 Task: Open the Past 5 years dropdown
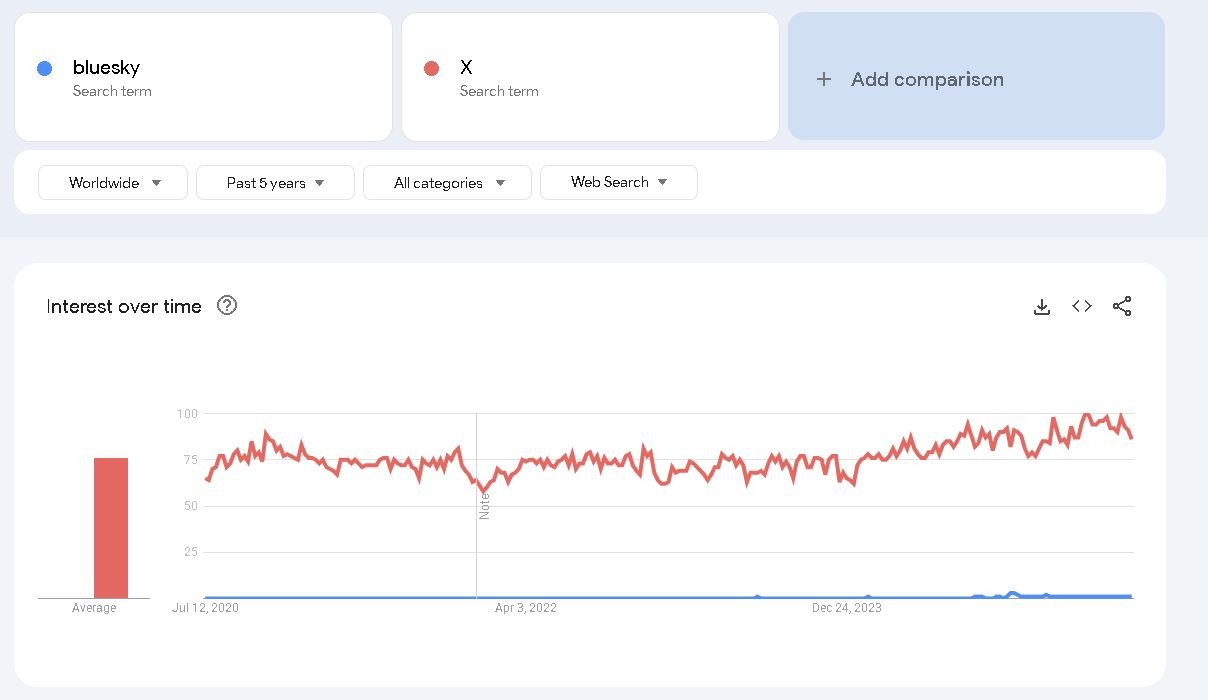click(x=275, y=183)
